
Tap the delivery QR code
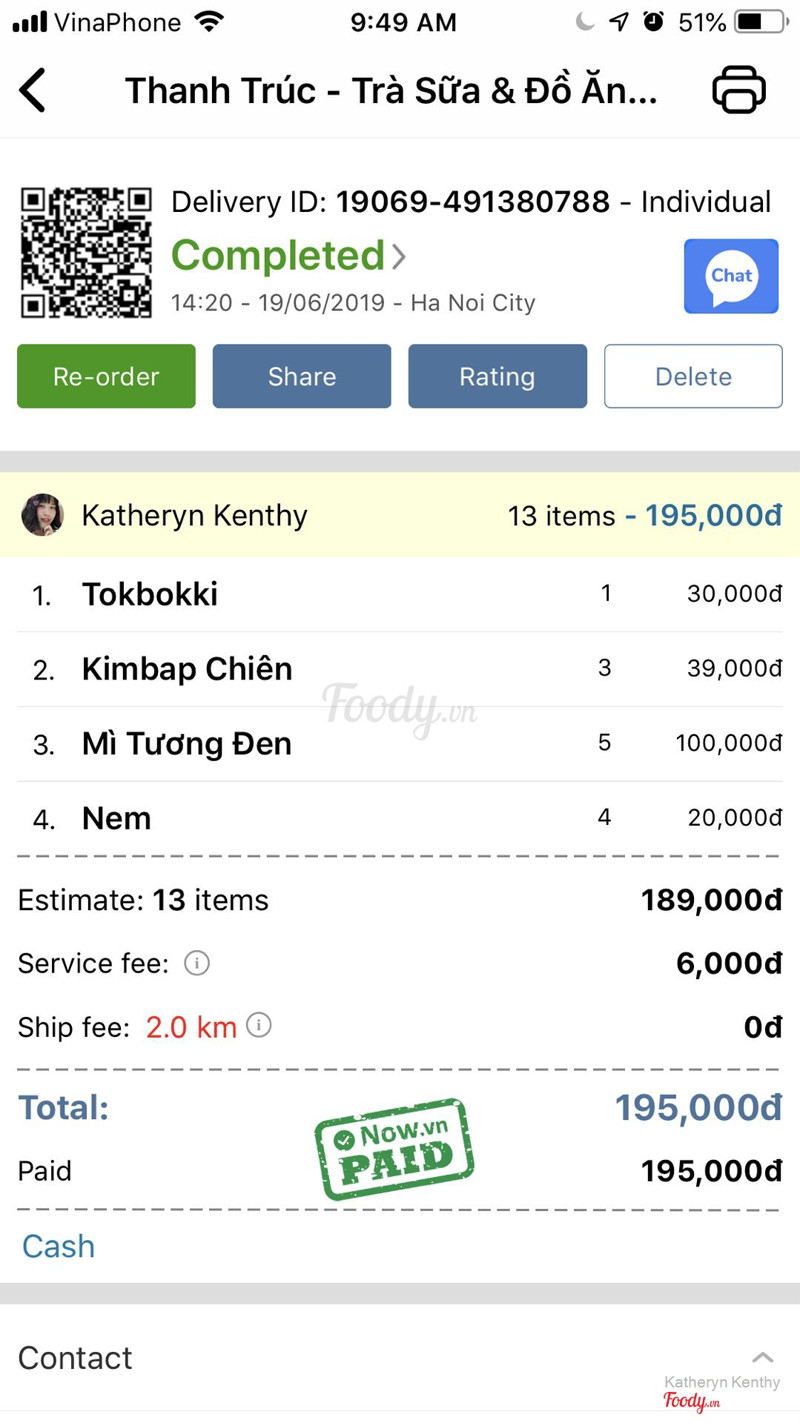point(87,252)
